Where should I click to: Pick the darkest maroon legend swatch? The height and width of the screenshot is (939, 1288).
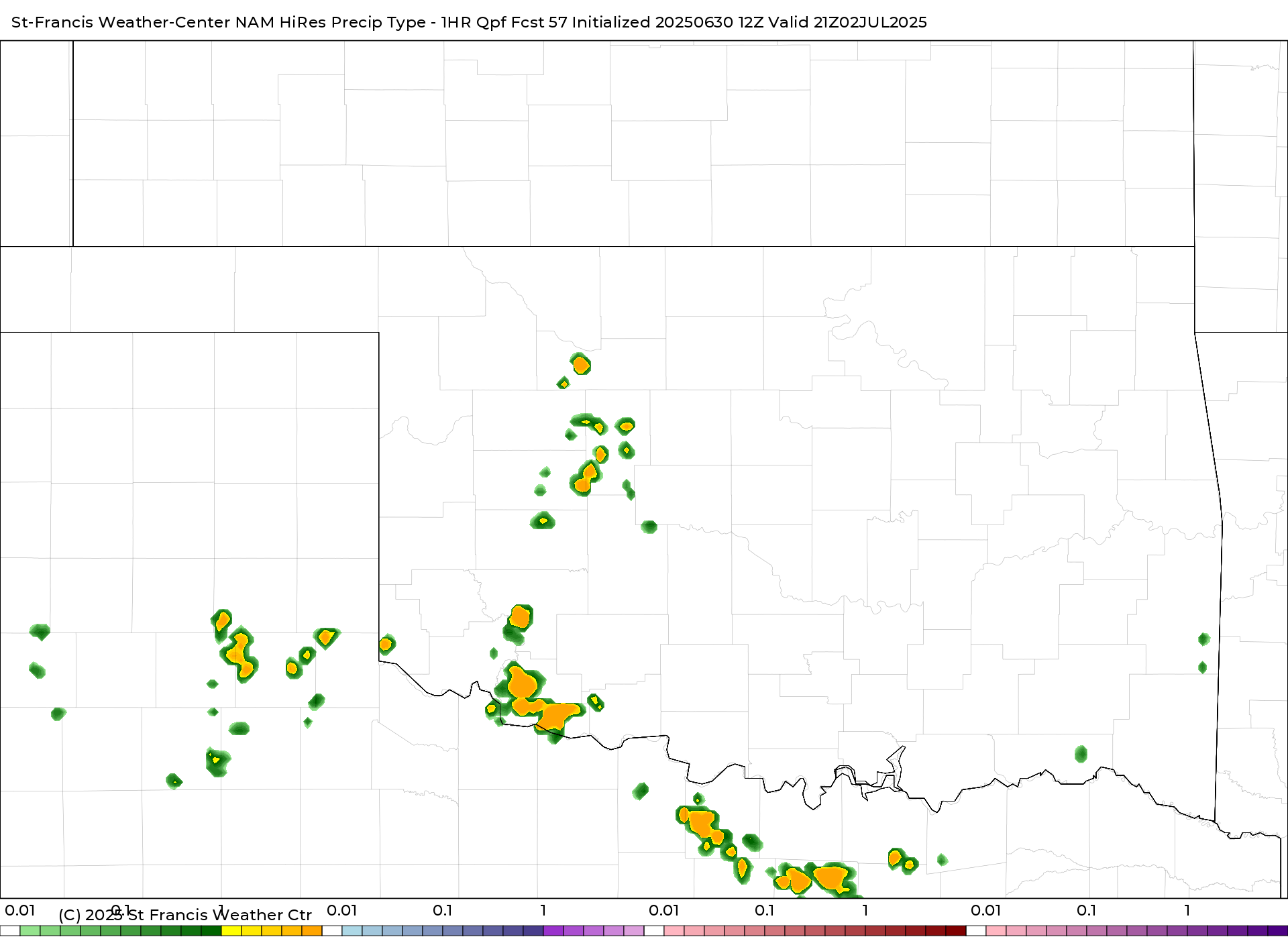[956, 931]
